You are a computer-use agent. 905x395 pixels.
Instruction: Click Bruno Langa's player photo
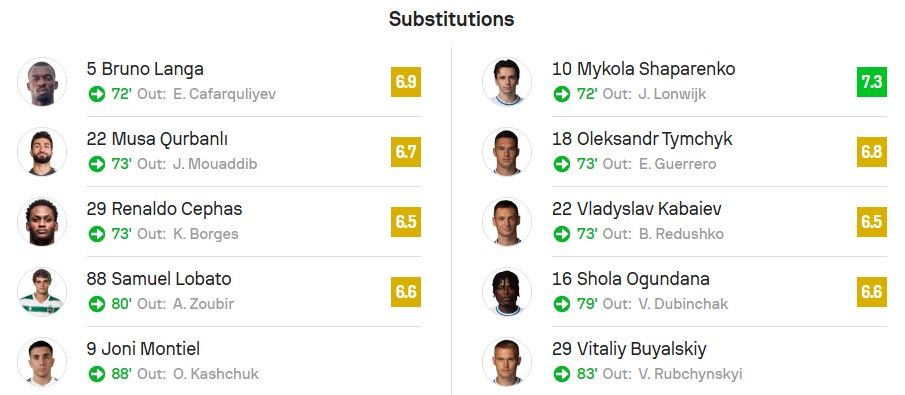point(42,81)
